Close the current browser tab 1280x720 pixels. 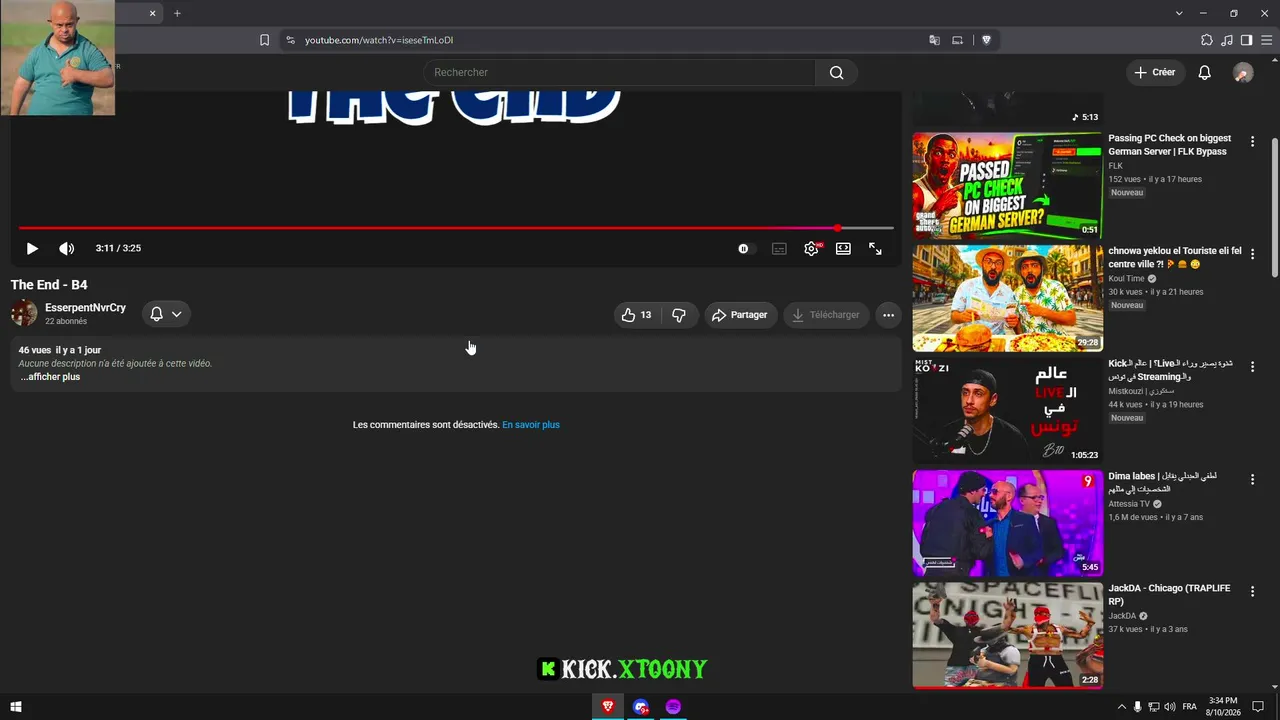152,13
